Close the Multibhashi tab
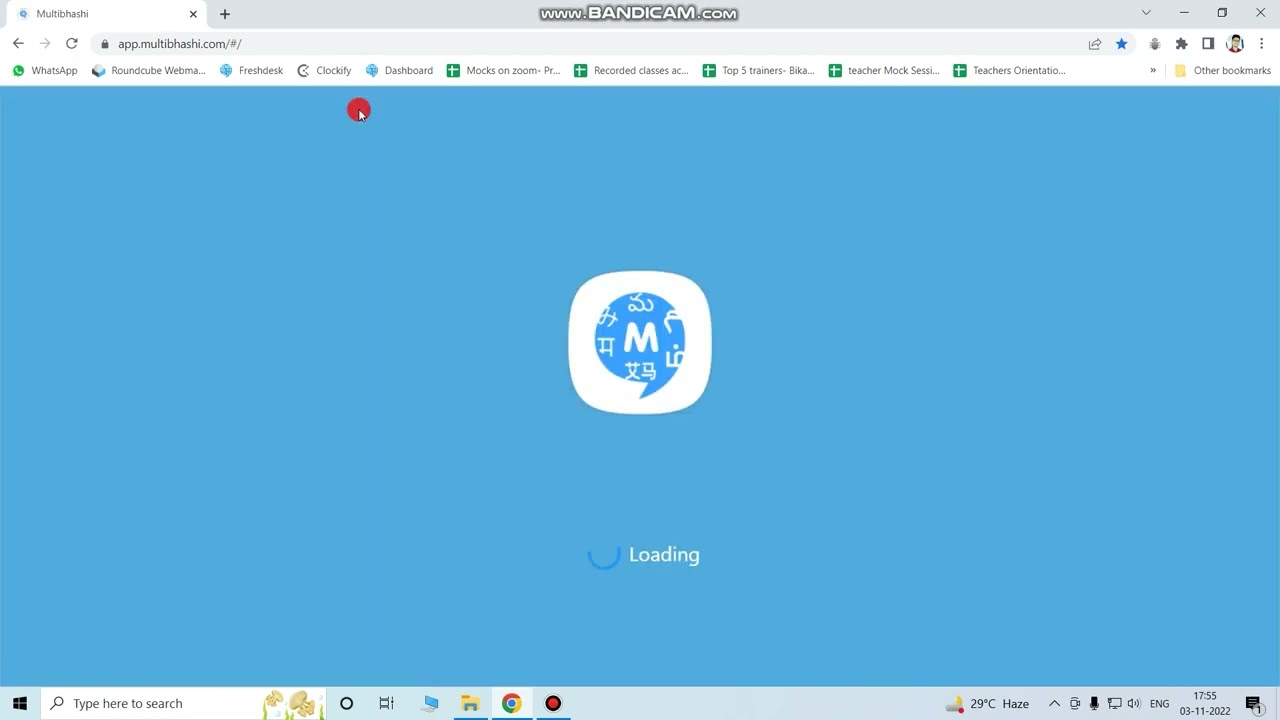 [x=193, y=14]
